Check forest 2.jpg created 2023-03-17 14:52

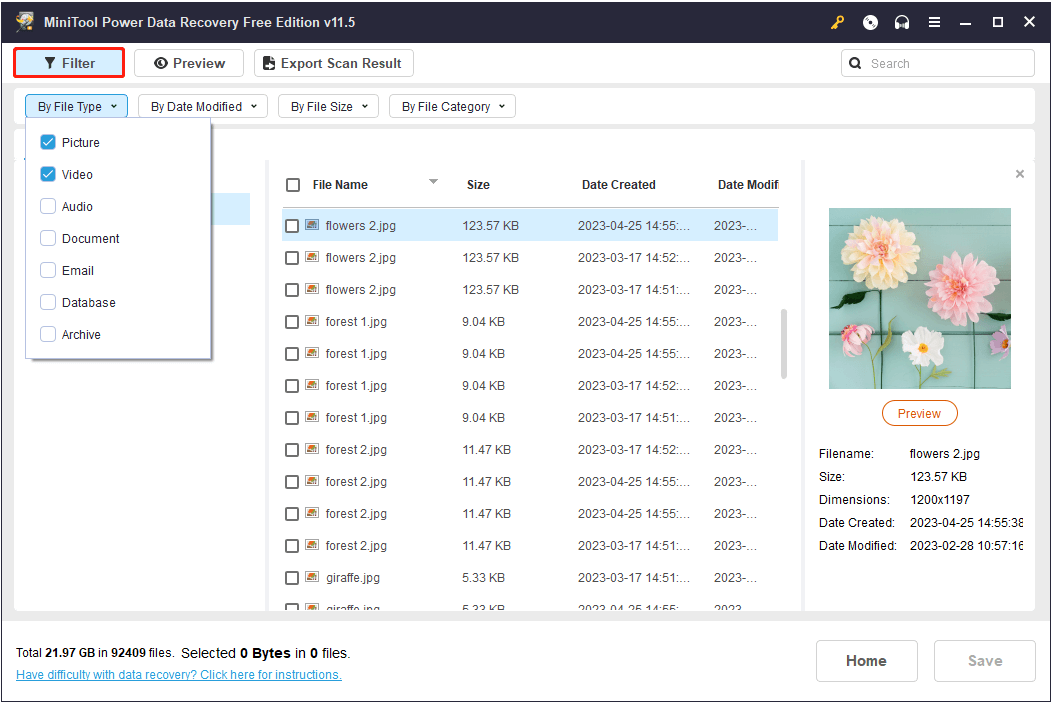click(291, 450)
